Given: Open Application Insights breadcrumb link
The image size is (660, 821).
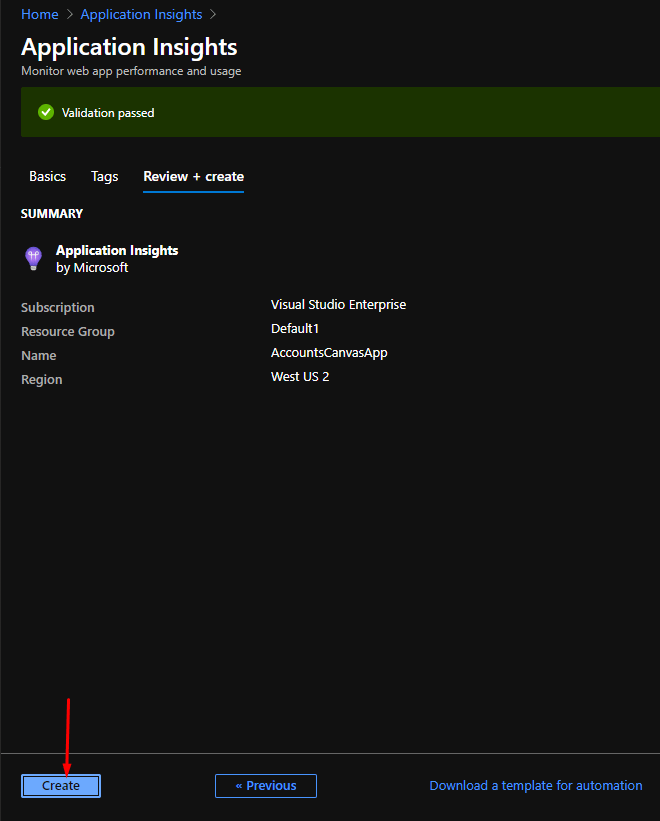Looking at the screenshot, I should pyautogui.click(x=141, y=15).
